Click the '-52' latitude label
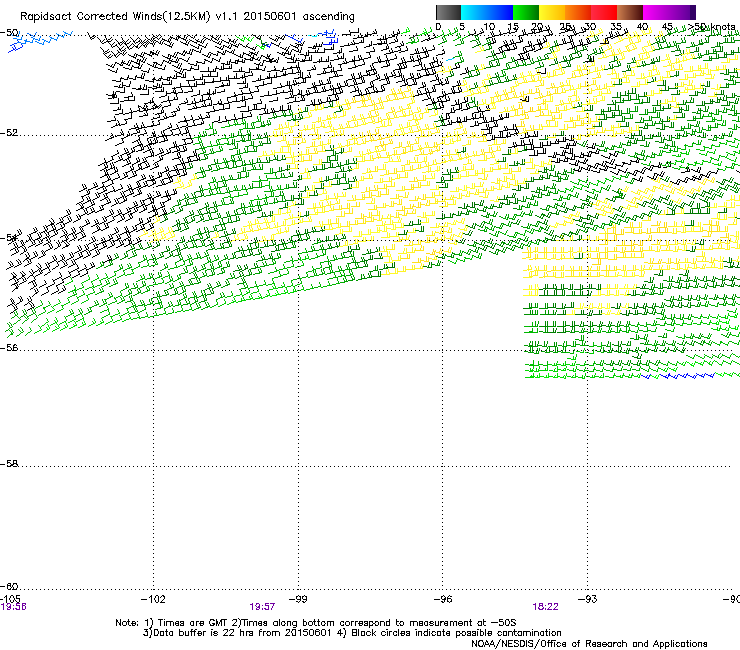This screenshot has width=740, height=650. click(x=9, y=133)
